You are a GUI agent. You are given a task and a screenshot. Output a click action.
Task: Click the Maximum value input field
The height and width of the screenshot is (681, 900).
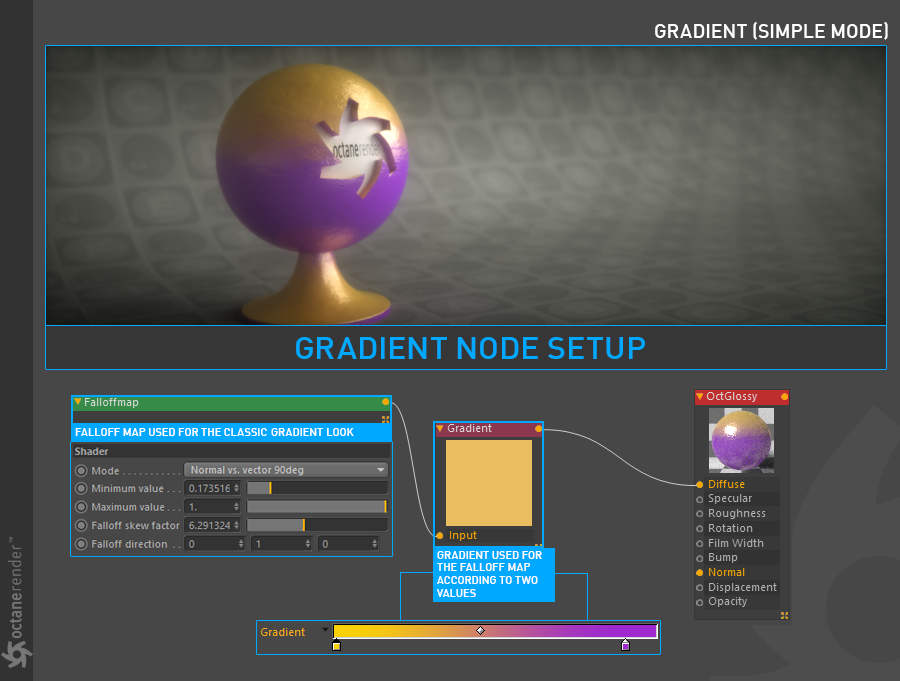pyautogui.click(x=212, y=507)
